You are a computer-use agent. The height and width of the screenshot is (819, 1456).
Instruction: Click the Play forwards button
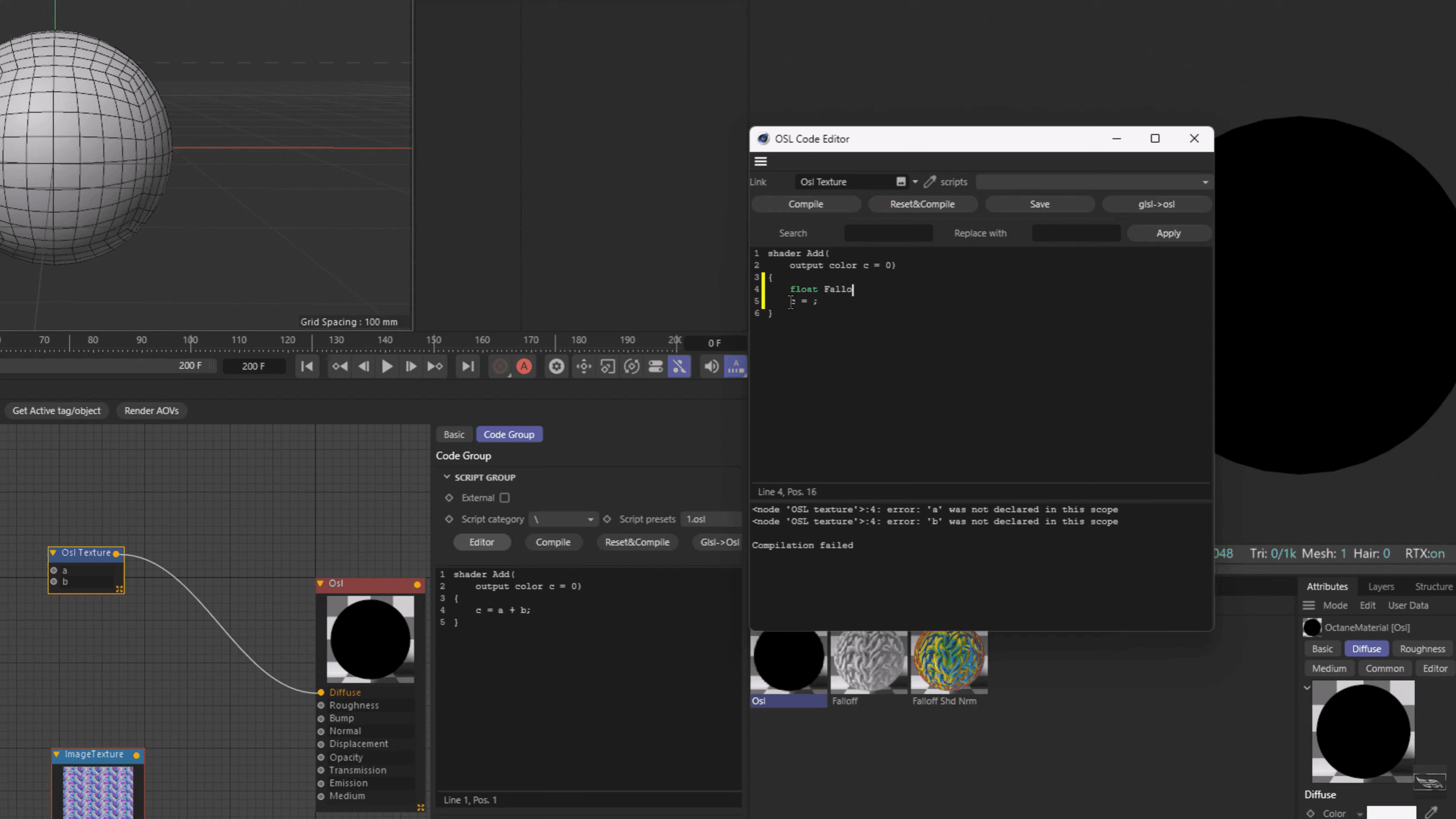click(387, 367)
